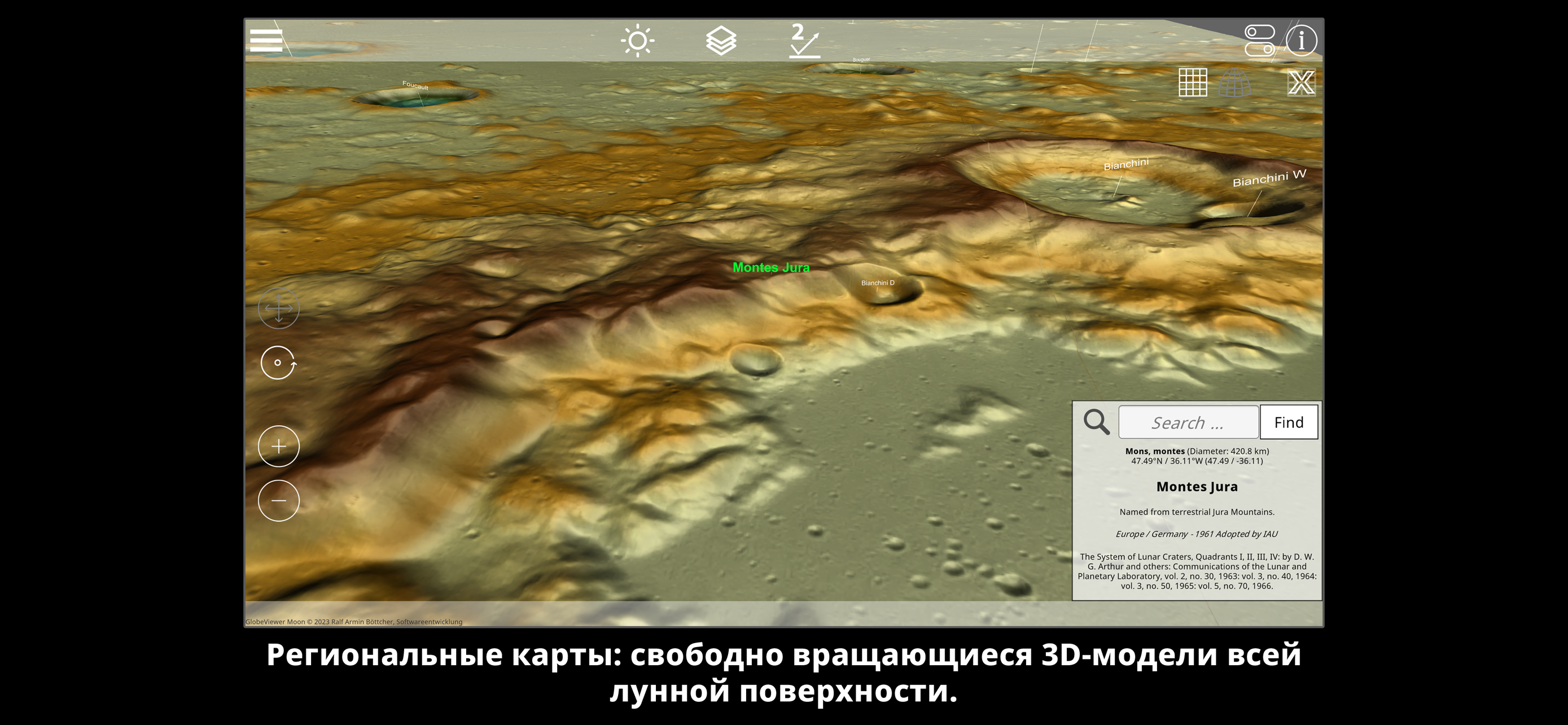Image resolution: width=1568 pixels, height=725 pixels.
Task: Focus the Search text field
Action: point(1188,422)
